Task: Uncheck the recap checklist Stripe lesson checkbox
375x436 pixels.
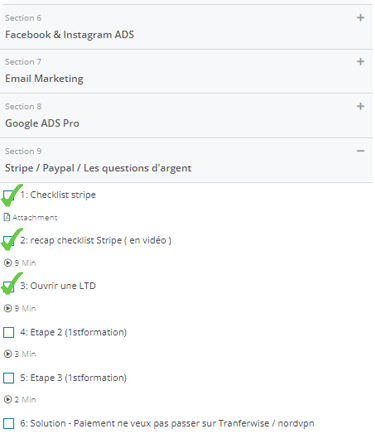Action: [x=9, y=241]
